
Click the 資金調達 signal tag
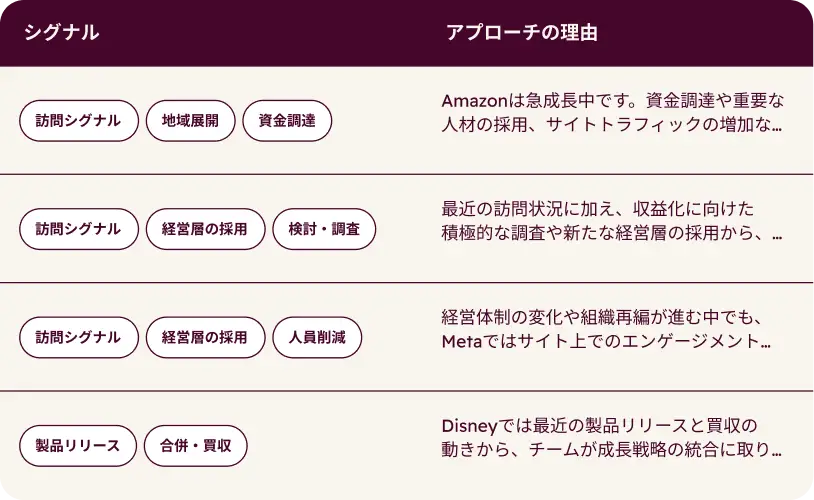pos(287,121)
